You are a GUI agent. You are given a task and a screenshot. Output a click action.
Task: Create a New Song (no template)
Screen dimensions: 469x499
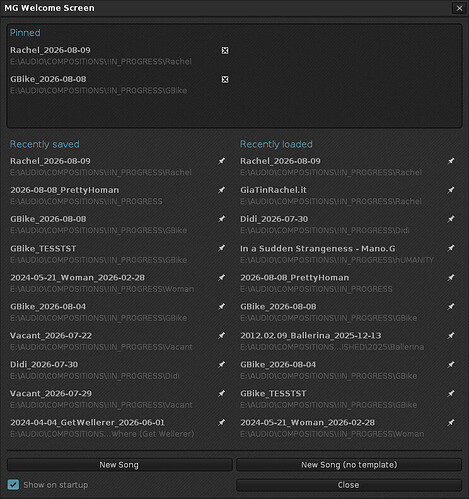point(349,465)
